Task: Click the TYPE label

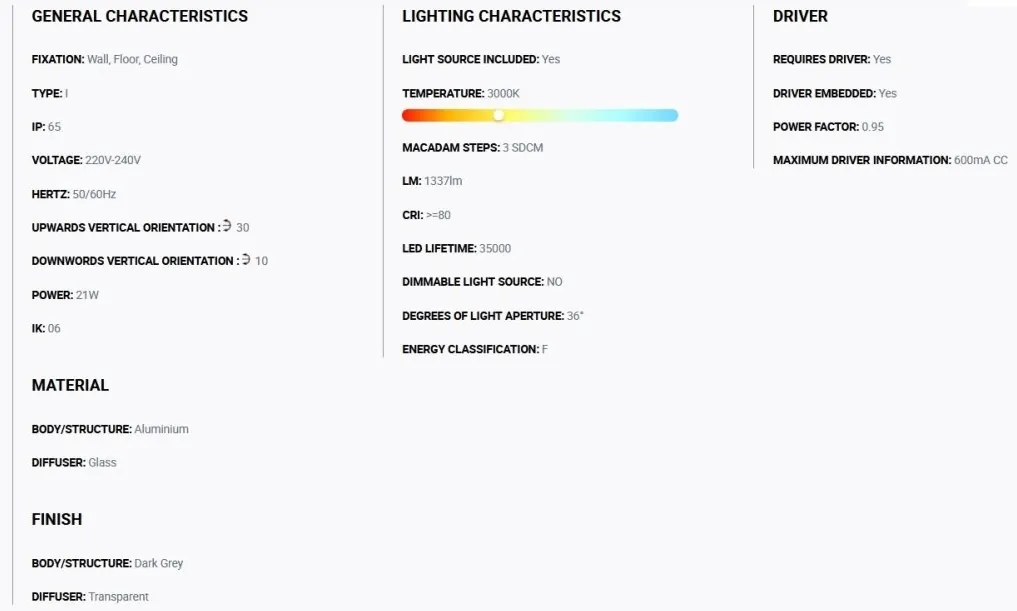Action: (47, 93)
